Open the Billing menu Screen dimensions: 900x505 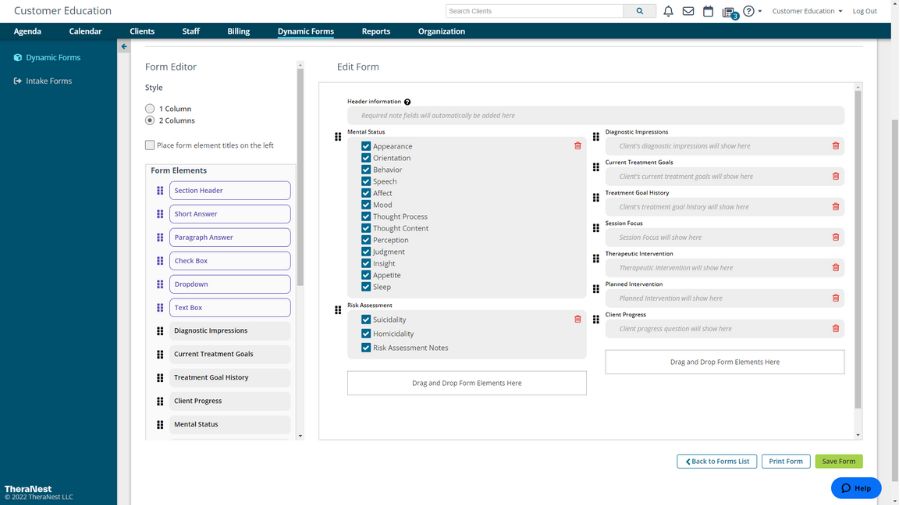[238, 32]
